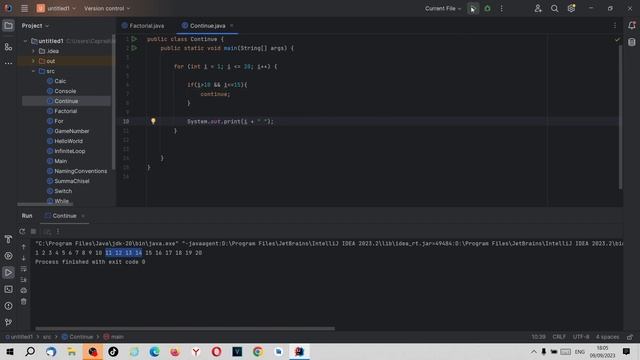Start debugging with the Debug bug icon
This screenshot has width=640, height=360.
pos(487,8)
